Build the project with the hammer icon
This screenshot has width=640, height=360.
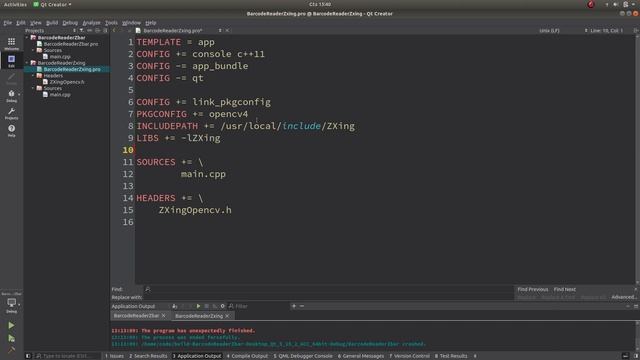click(11, 349)
